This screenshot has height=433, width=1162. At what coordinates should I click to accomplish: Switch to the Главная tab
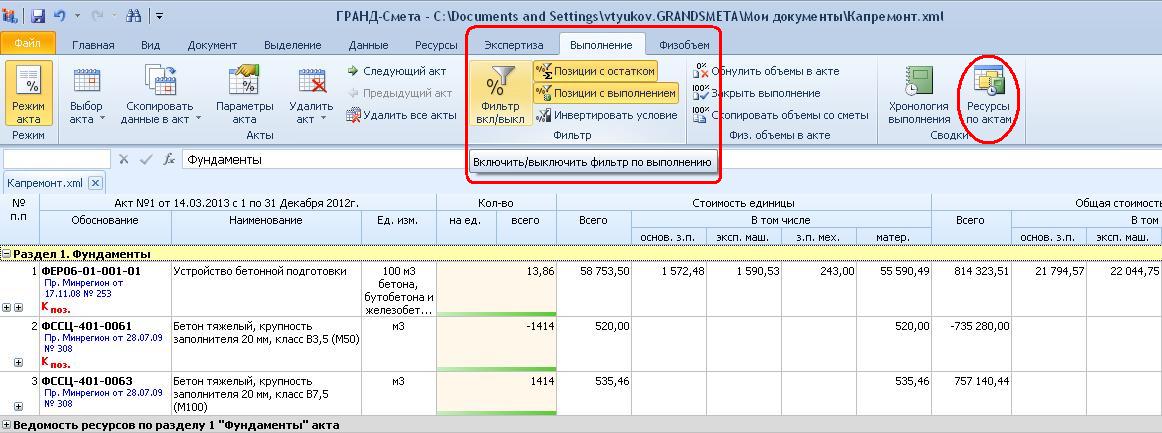93,45
